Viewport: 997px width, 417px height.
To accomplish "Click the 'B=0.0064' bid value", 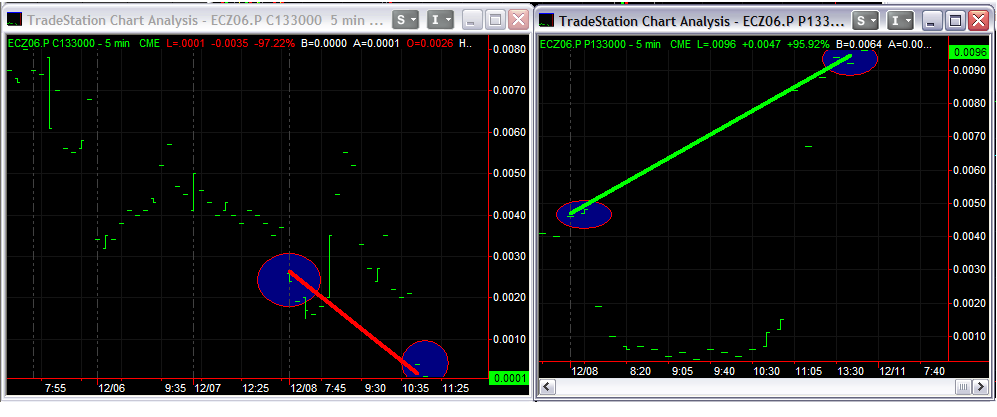I will click(x=860, y=44).
